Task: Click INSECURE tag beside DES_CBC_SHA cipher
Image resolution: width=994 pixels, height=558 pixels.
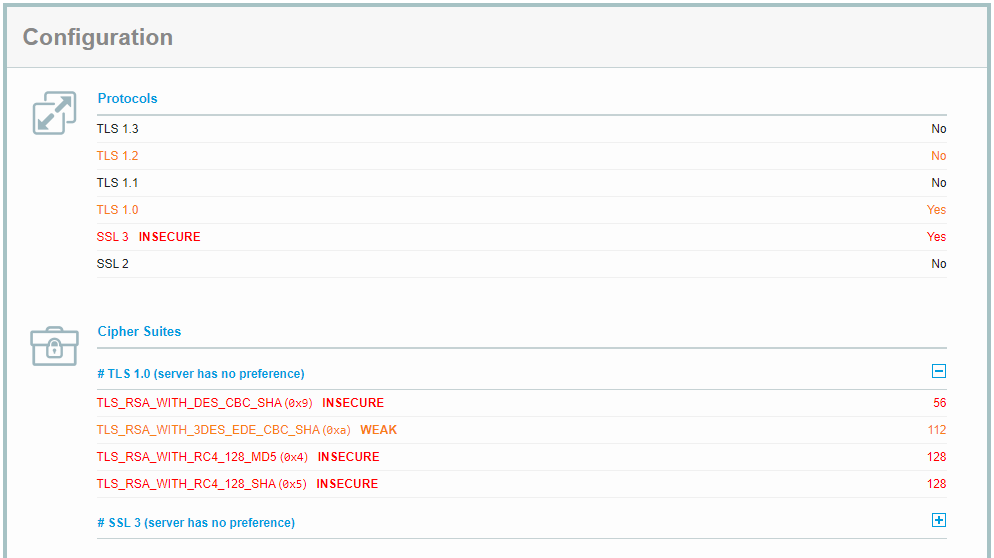Action: (353, 403)
